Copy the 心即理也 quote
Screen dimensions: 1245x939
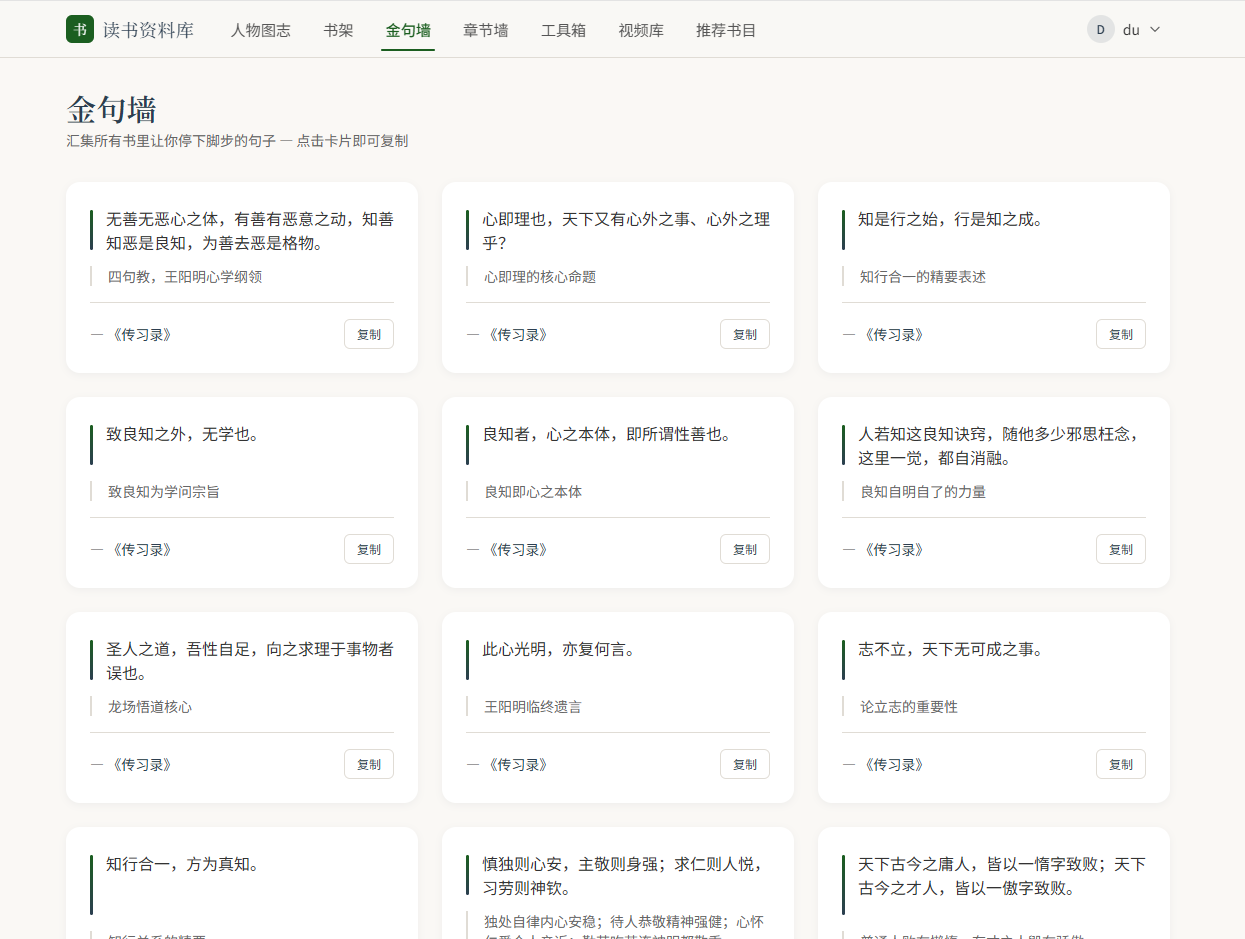click(745, 334)
